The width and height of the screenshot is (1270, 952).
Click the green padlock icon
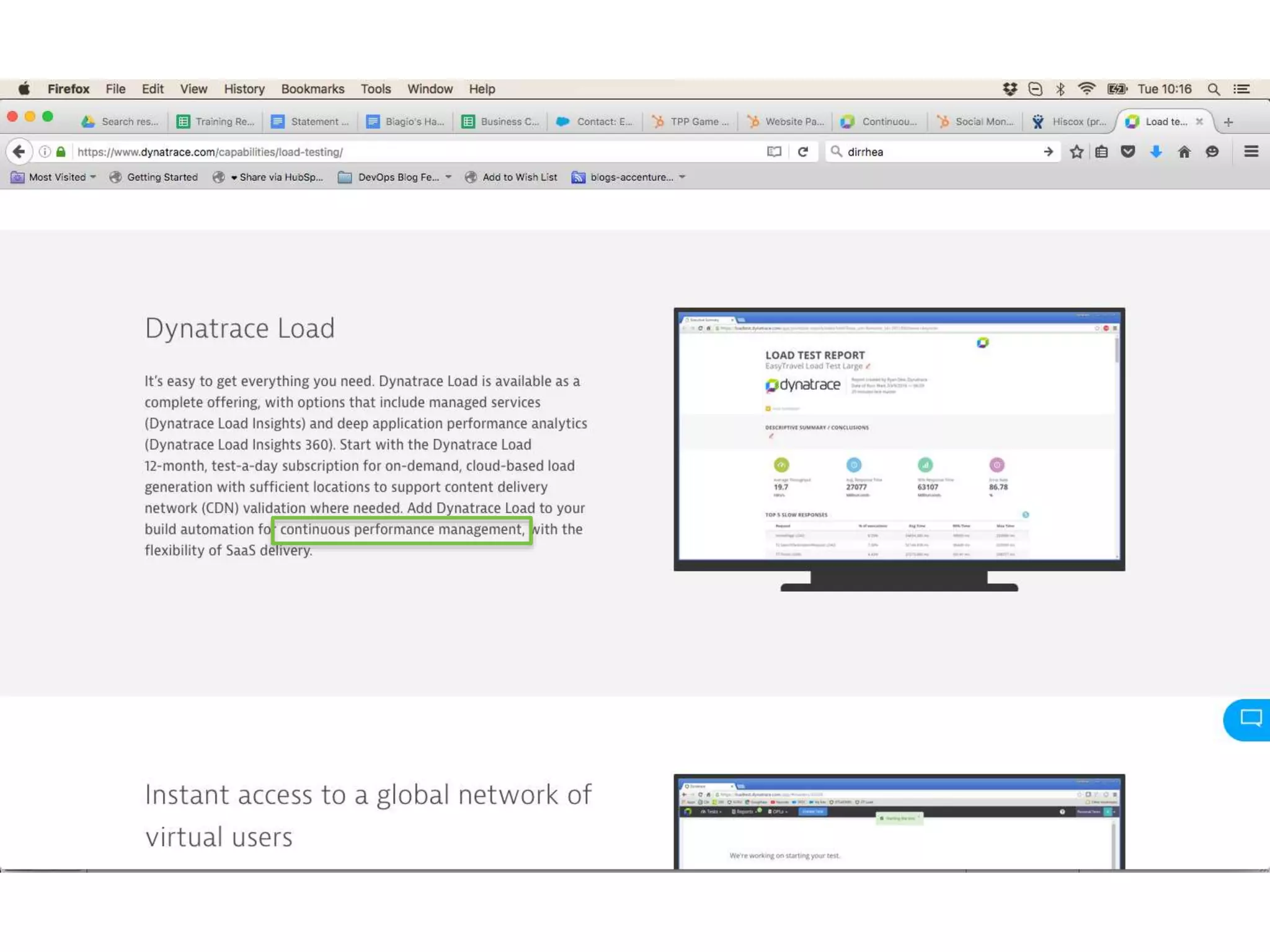pyautogui.click(x=61, y=151)
